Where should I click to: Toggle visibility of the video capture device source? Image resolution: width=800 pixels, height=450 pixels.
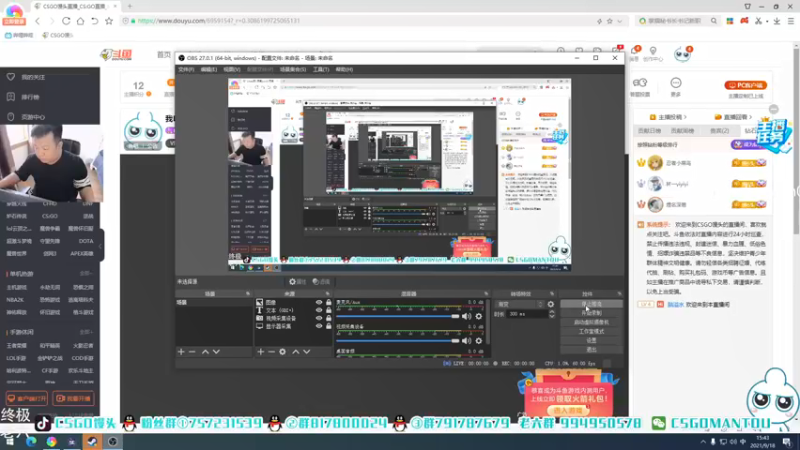click(319, 318)
